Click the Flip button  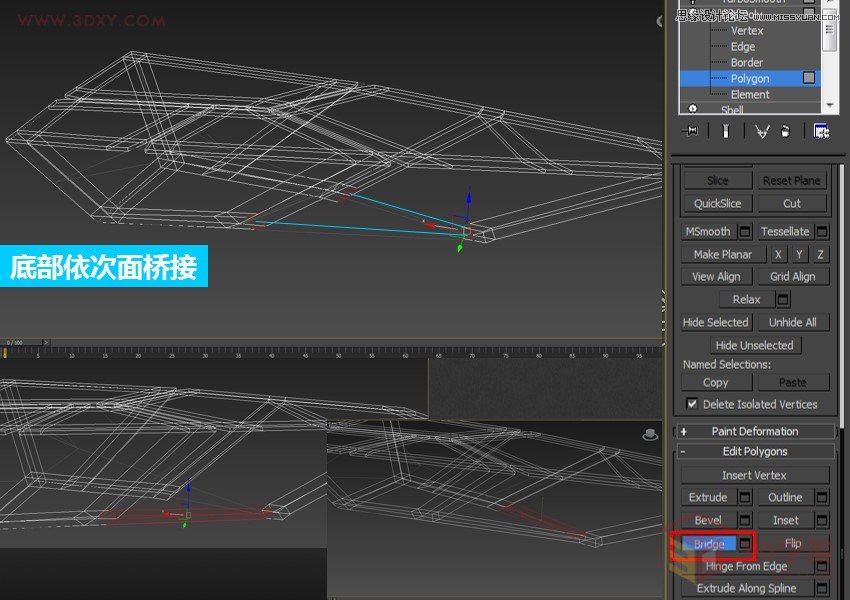tap(793, 543)
